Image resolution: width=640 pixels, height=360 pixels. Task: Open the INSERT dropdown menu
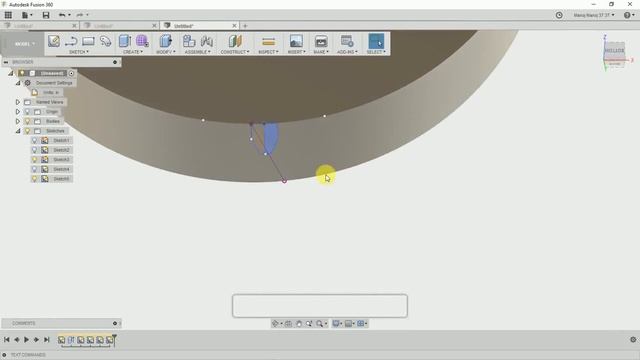(296, 52)
